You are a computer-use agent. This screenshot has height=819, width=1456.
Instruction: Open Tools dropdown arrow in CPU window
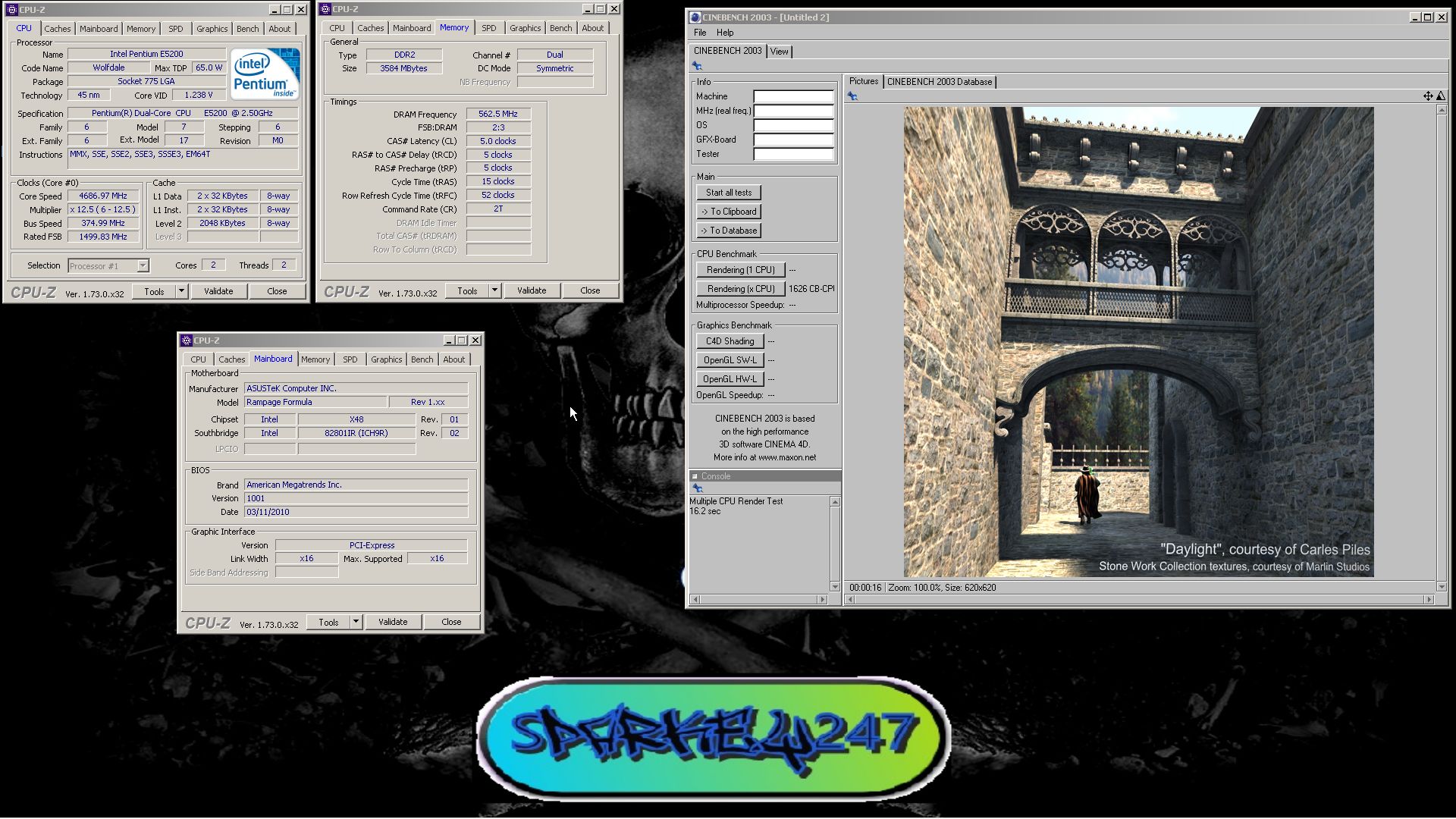181,291
